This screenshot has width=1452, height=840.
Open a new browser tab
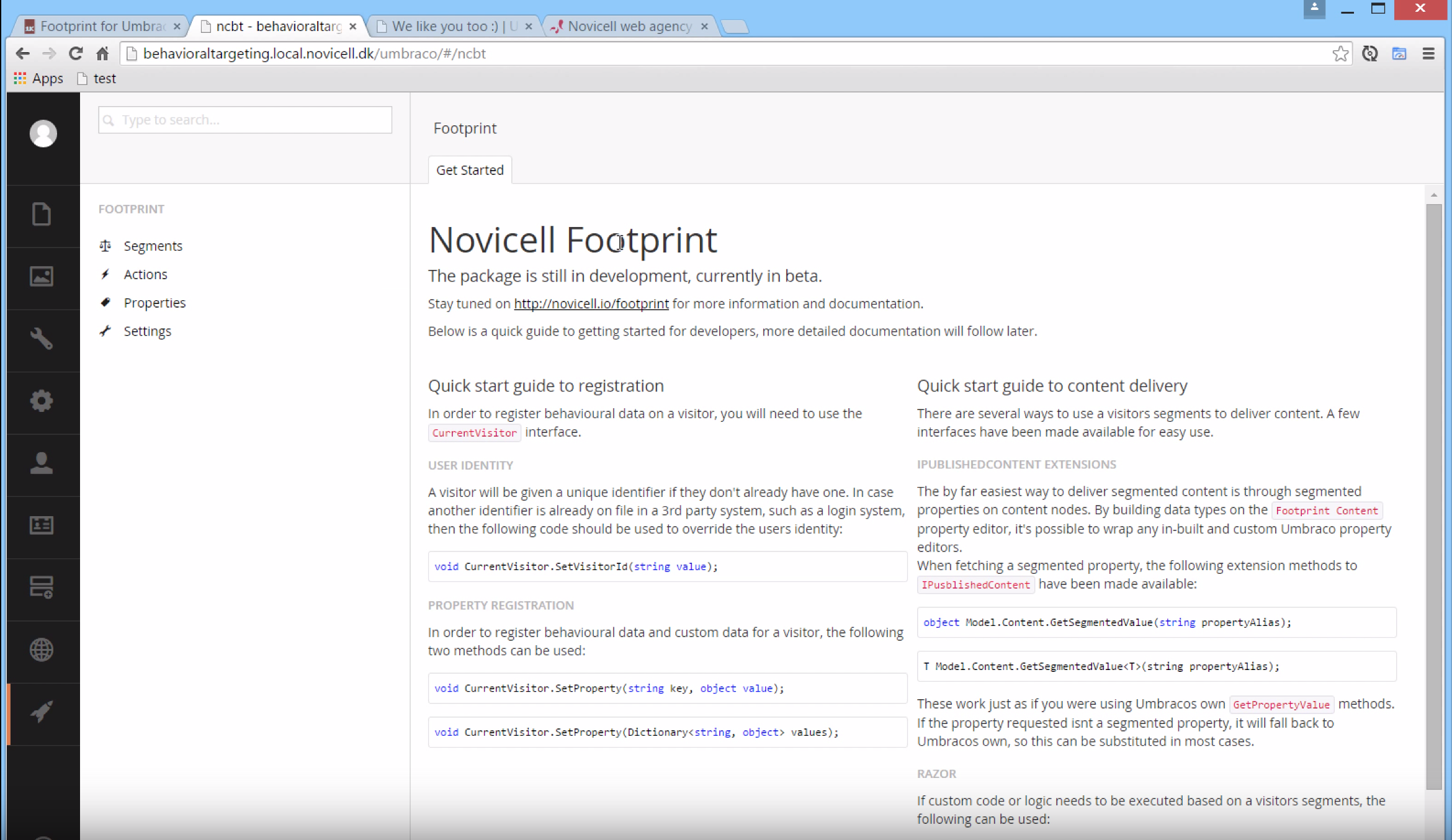(735, 27)
